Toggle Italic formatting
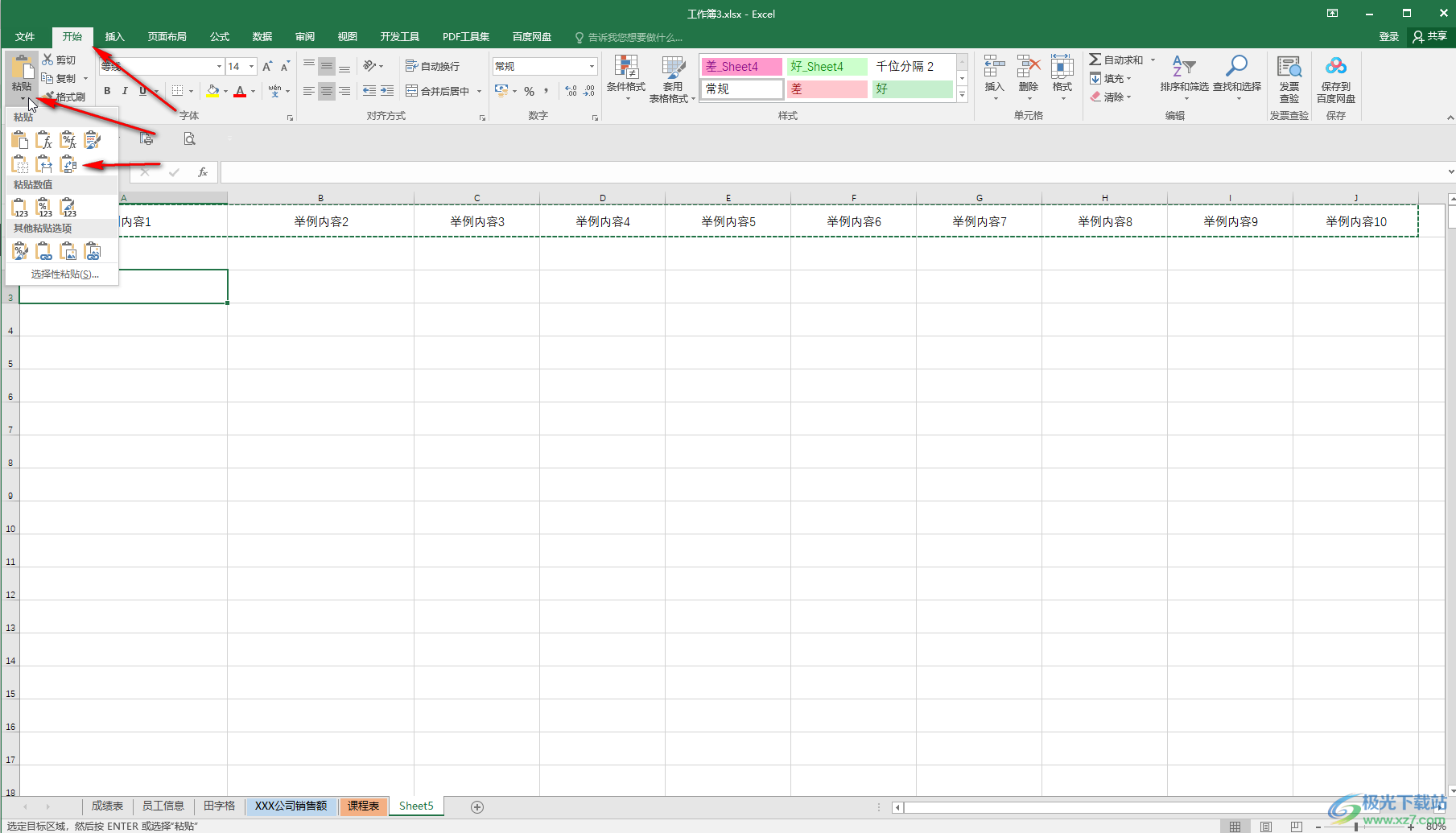 click(x=125, y=91)
